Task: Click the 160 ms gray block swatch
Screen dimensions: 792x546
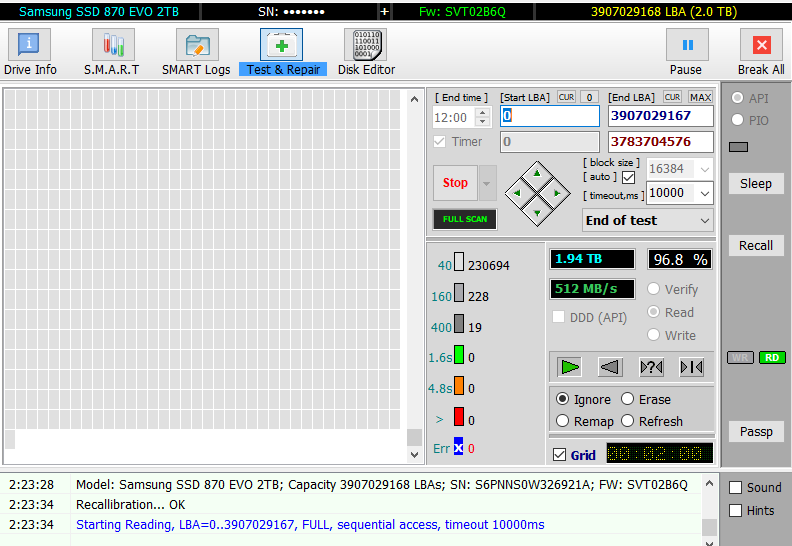Action: pos(459,292)
